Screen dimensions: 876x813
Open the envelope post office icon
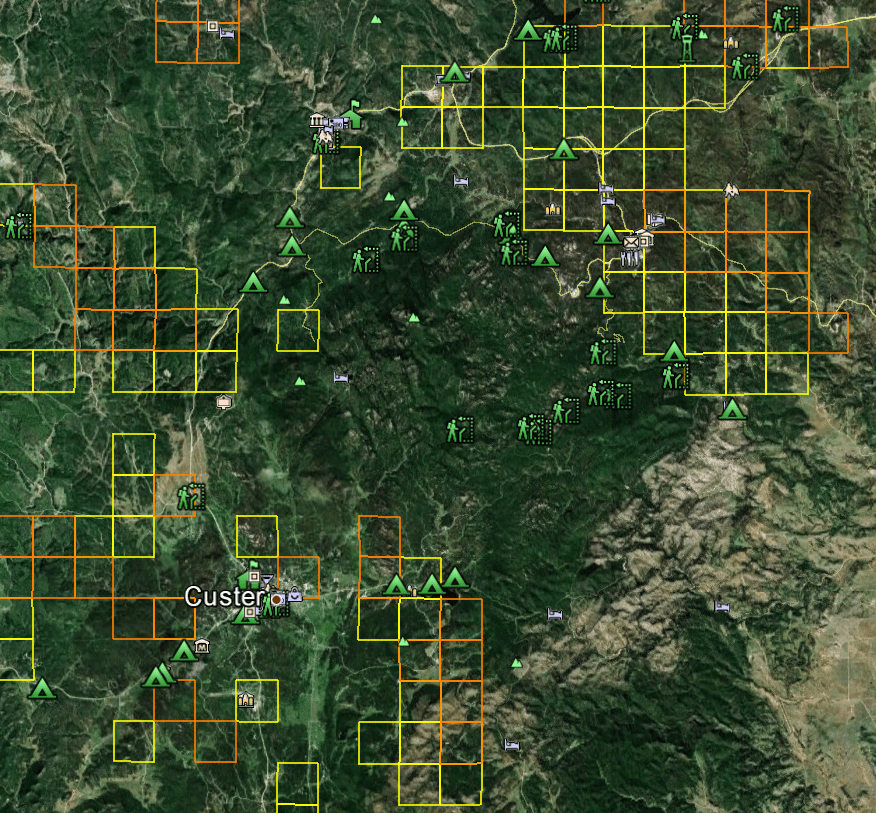tap(630, 242)
